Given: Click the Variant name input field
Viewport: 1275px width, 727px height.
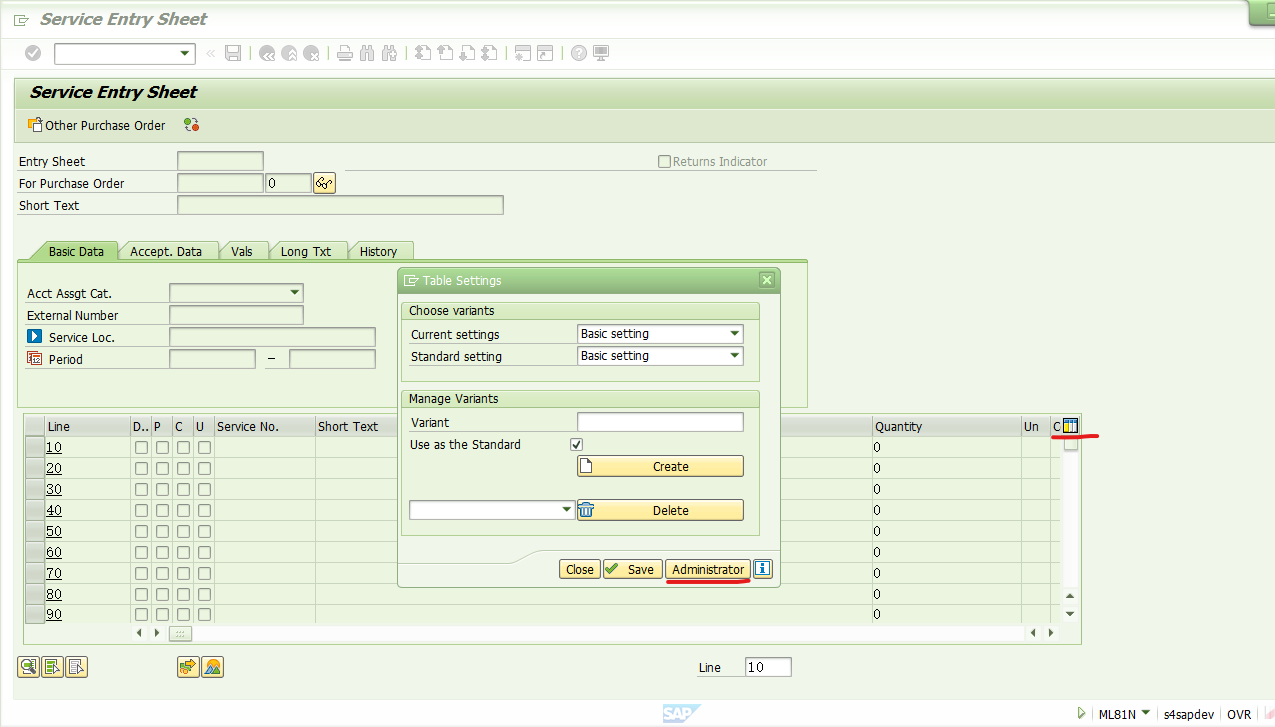Looking at the screenshot, I should coord(660,421).
